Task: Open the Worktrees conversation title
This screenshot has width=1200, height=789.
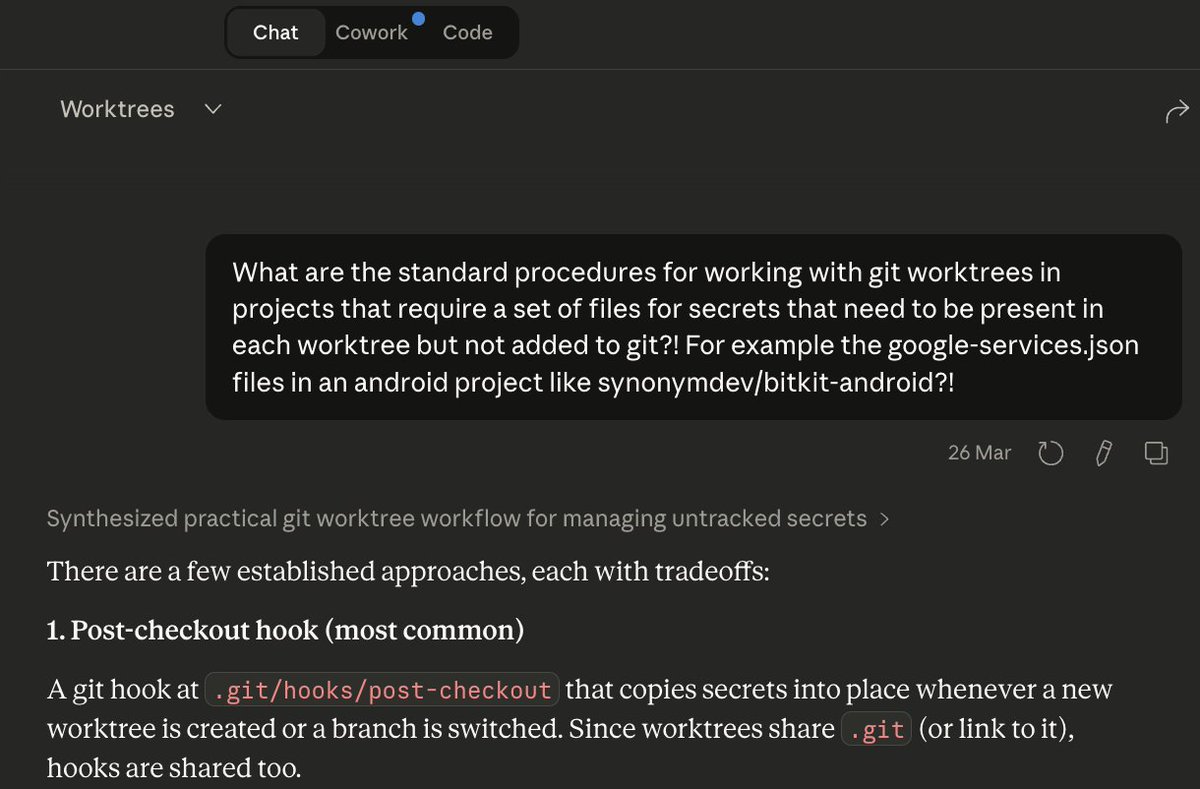Action: [x=117, y=109]
